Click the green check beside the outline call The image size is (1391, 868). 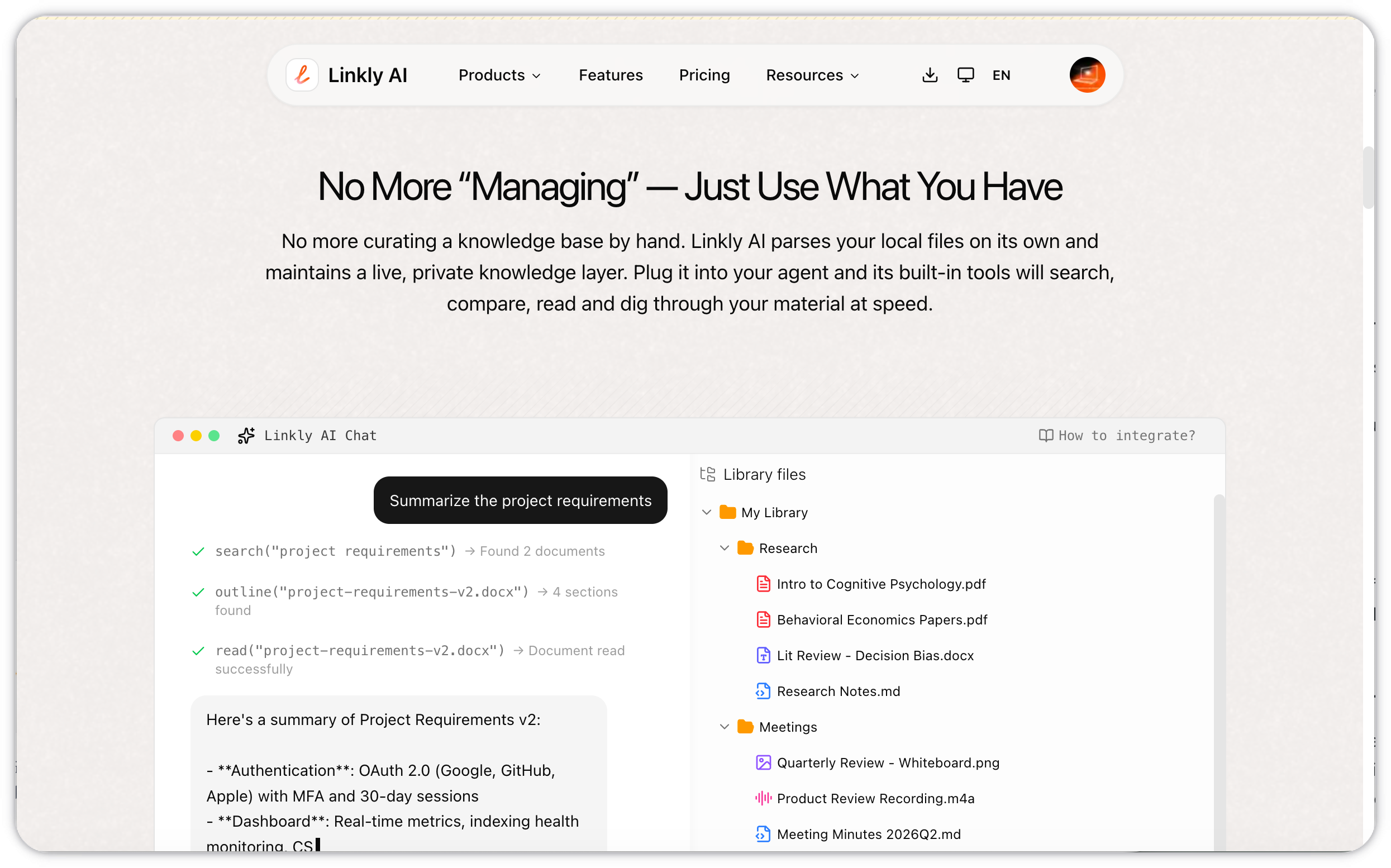point(198,593)
